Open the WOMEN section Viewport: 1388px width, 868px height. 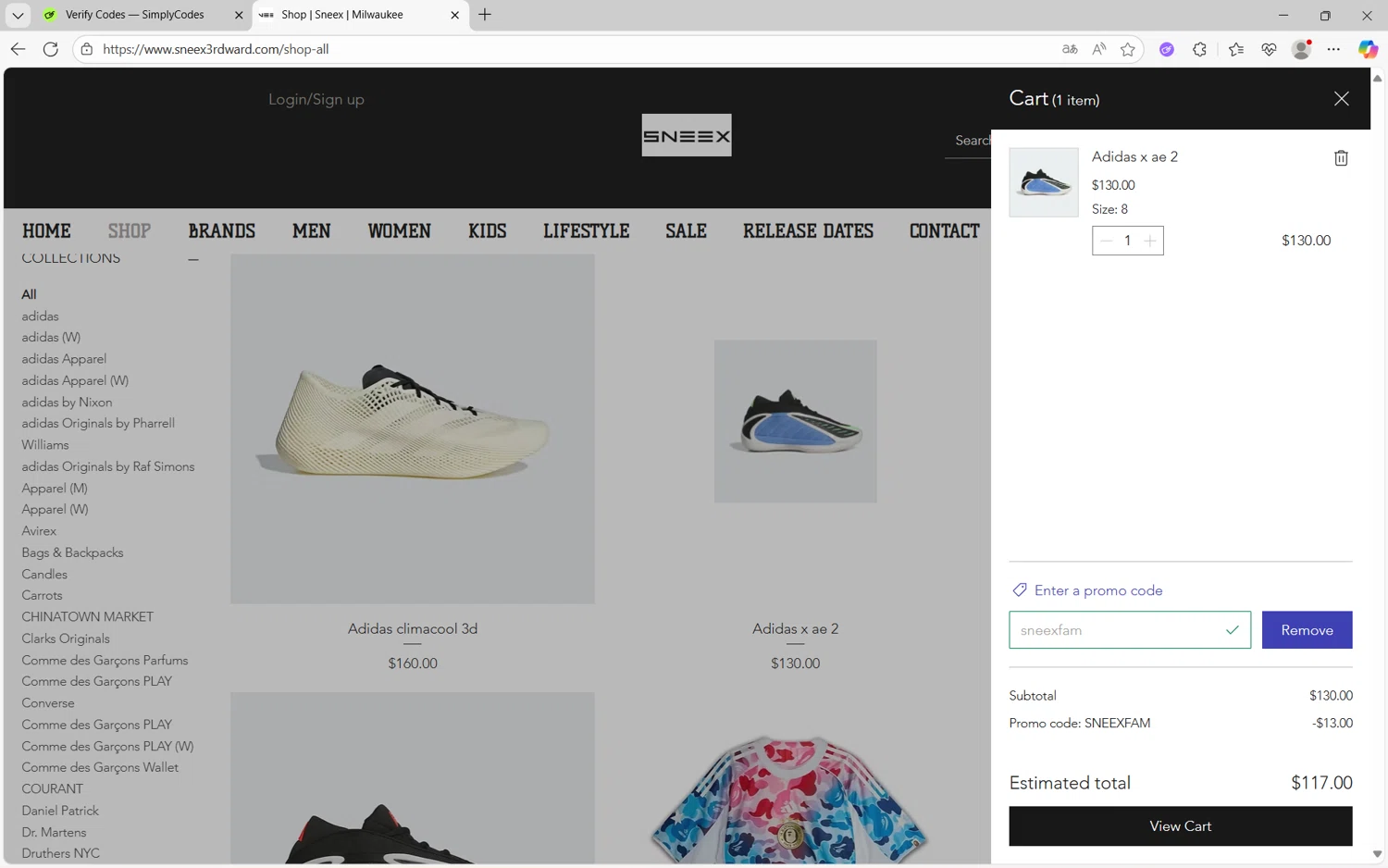[x=400, y=230]
